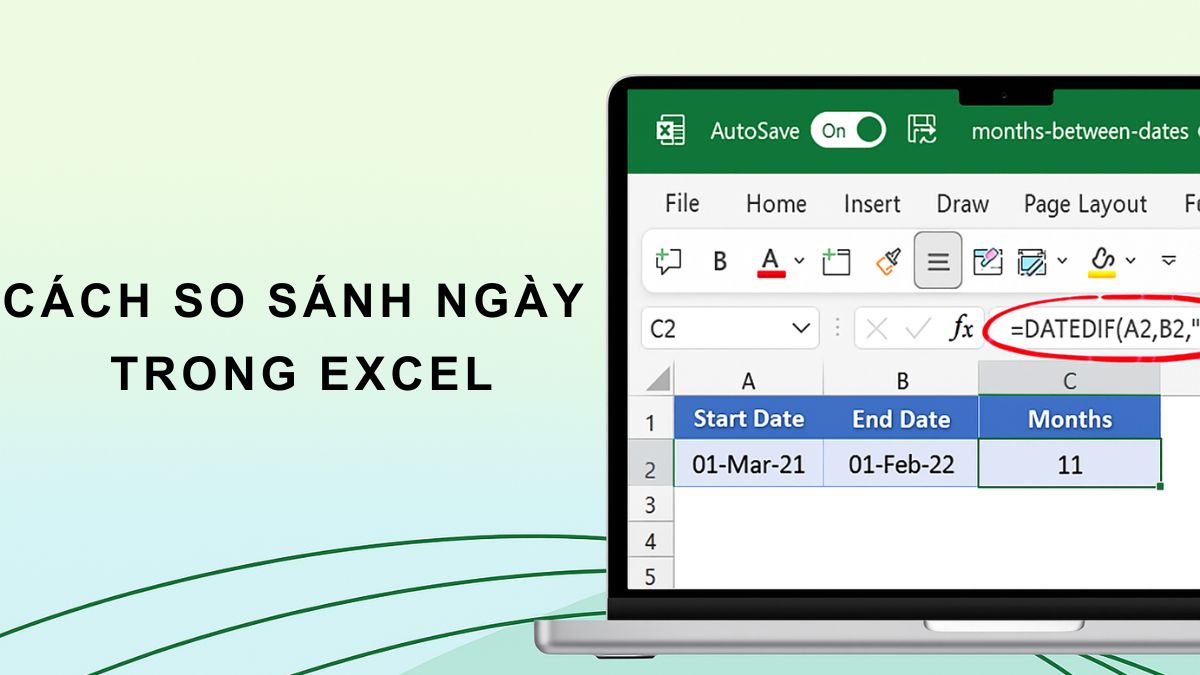
Task: Select the Format Painter brush
Action: click(x=888, y=261)
